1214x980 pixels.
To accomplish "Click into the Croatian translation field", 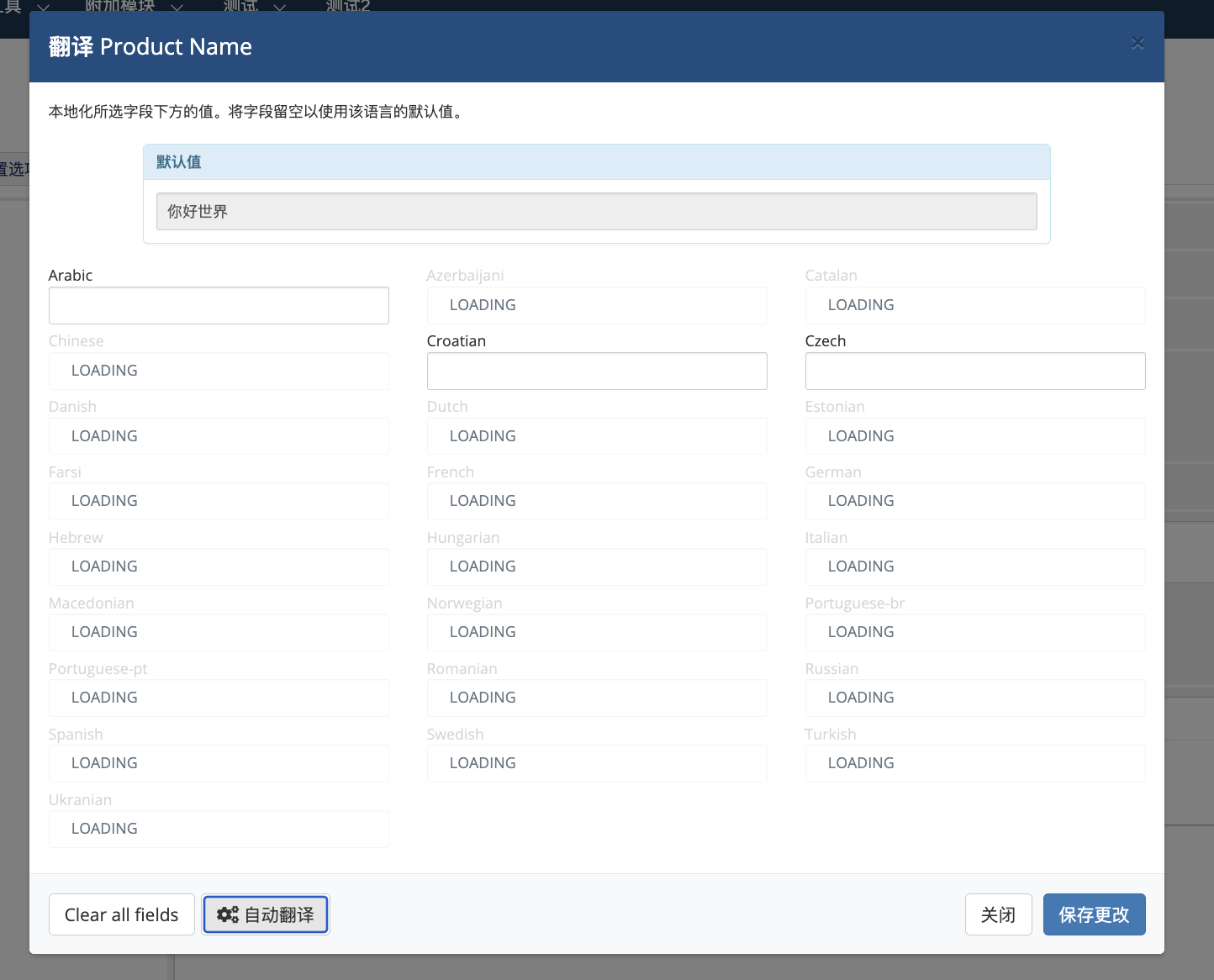I will coord(597,371).
